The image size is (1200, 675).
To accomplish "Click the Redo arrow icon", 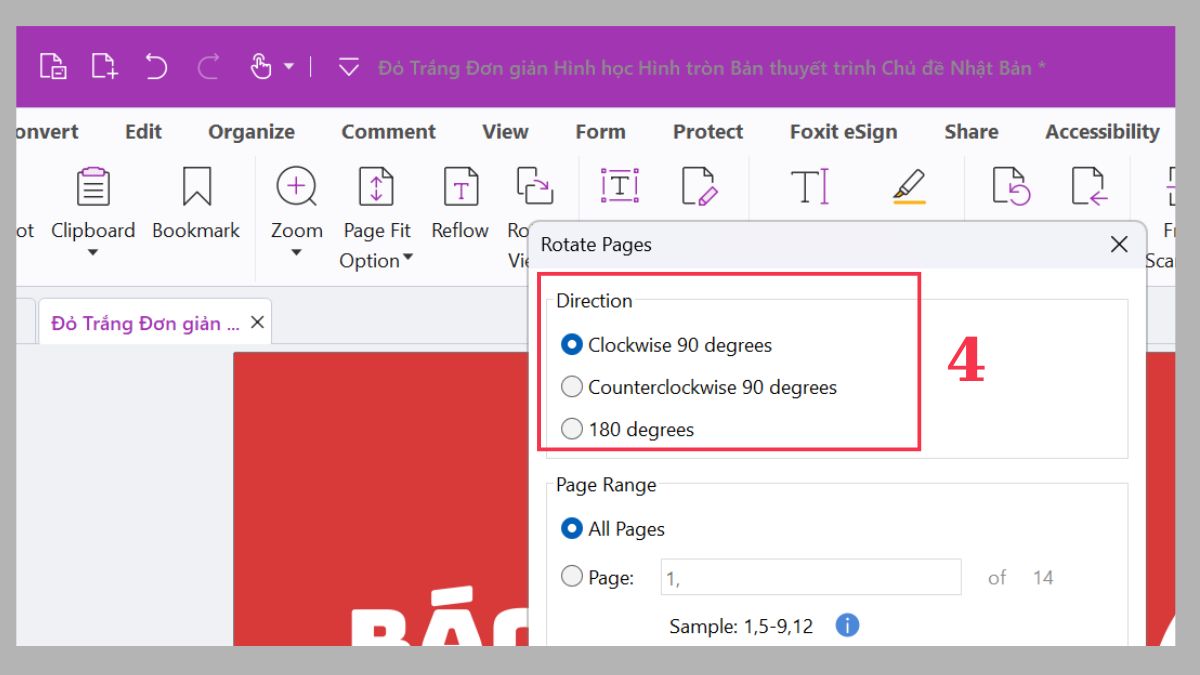I will tap(208, 66).
